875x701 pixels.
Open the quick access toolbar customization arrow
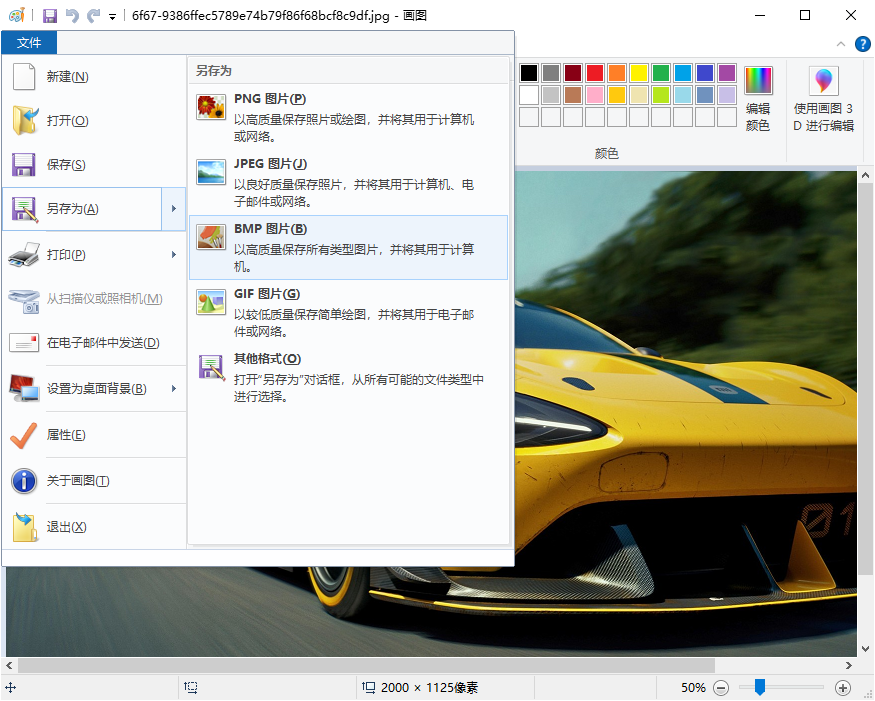click(110, 14)
